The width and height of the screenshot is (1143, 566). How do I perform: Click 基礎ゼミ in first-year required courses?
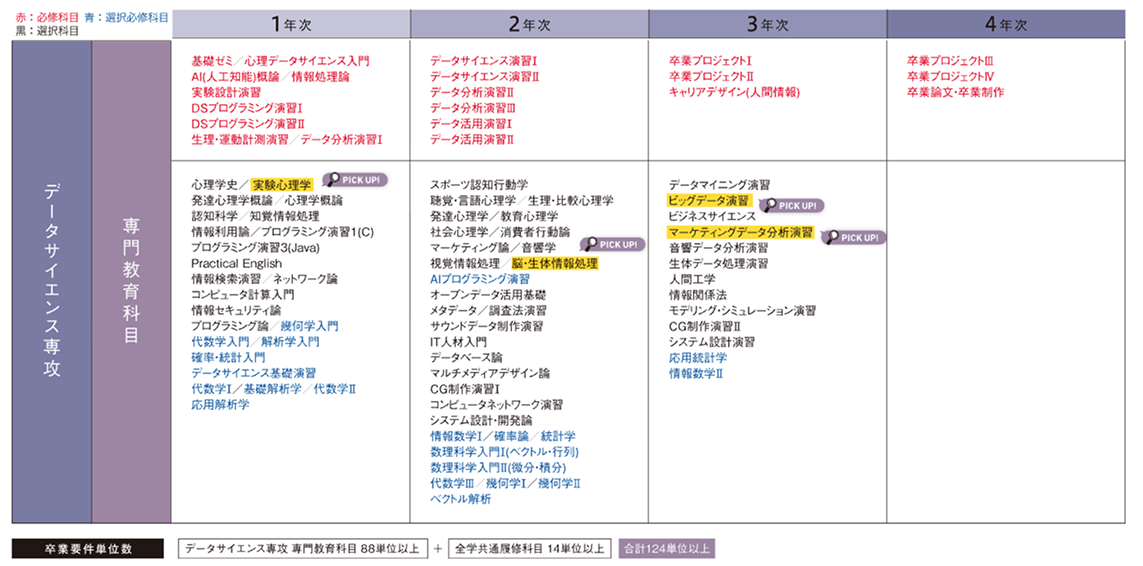[x=212, y=61]
